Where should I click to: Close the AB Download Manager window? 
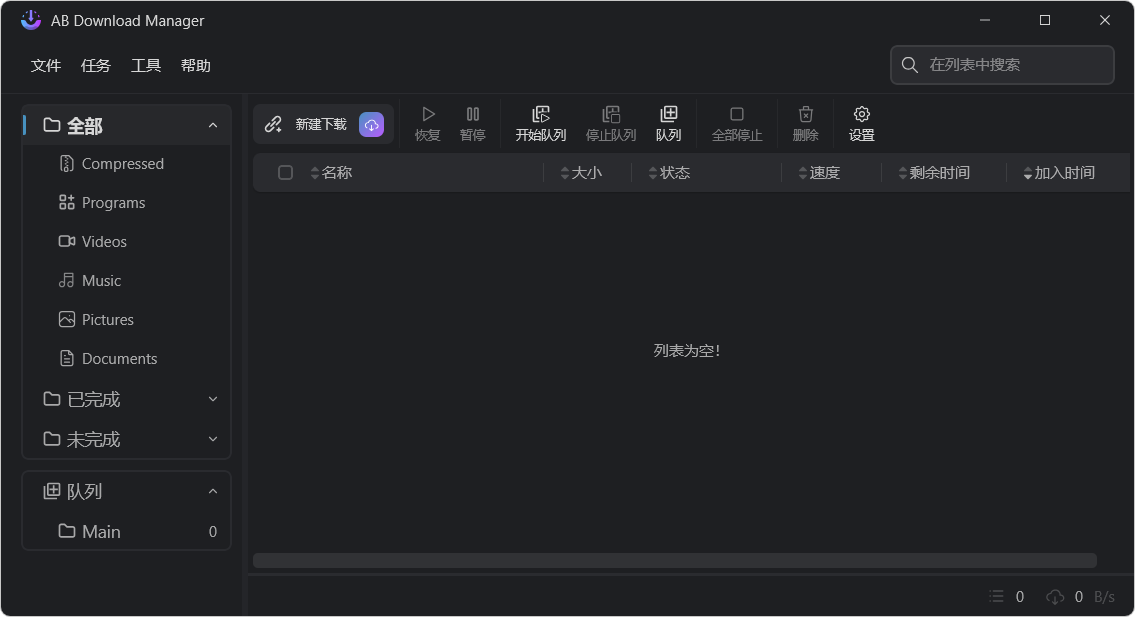[1105, 20]
